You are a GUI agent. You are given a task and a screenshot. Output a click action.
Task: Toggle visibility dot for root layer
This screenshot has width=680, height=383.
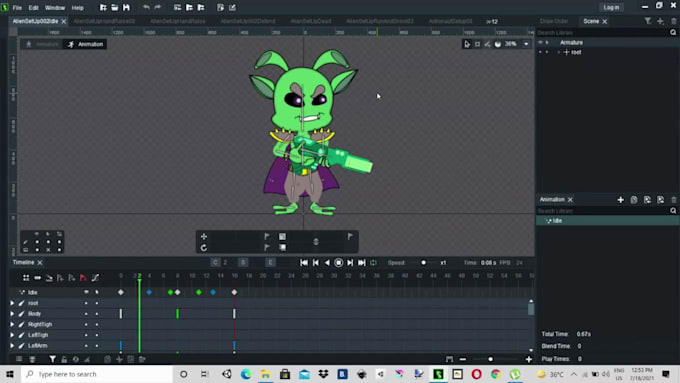pos(86,303)
